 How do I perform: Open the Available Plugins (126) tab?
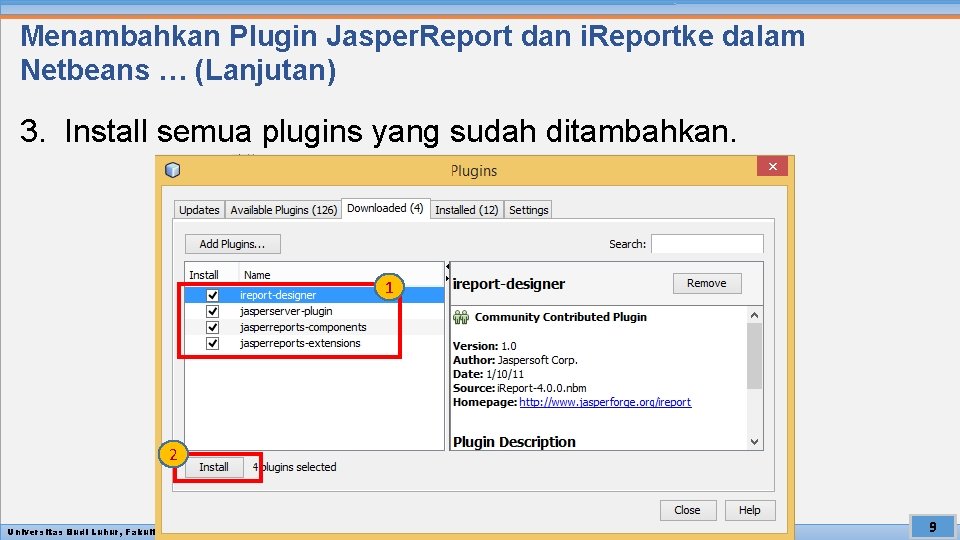283,209
